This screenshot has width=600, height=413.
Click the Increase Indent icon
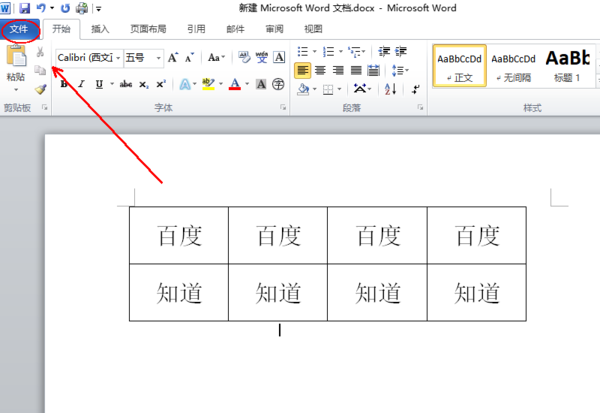pos(401,51)
